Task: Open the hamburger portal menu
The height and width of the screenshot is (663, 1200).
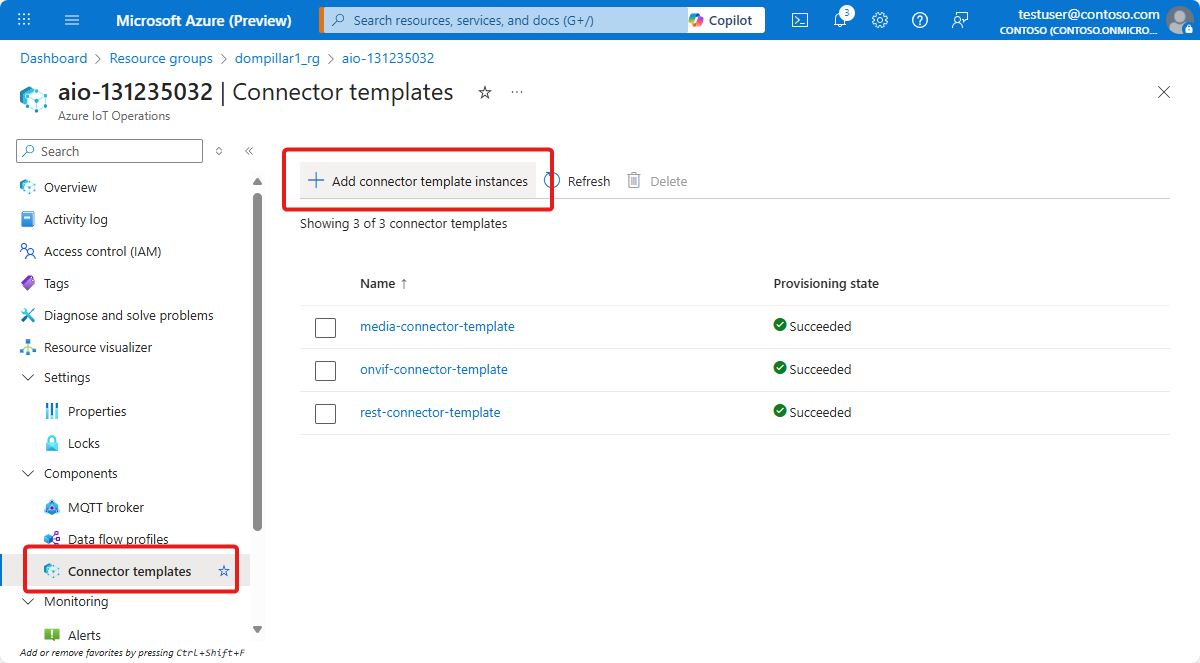Action: point(72,20)
